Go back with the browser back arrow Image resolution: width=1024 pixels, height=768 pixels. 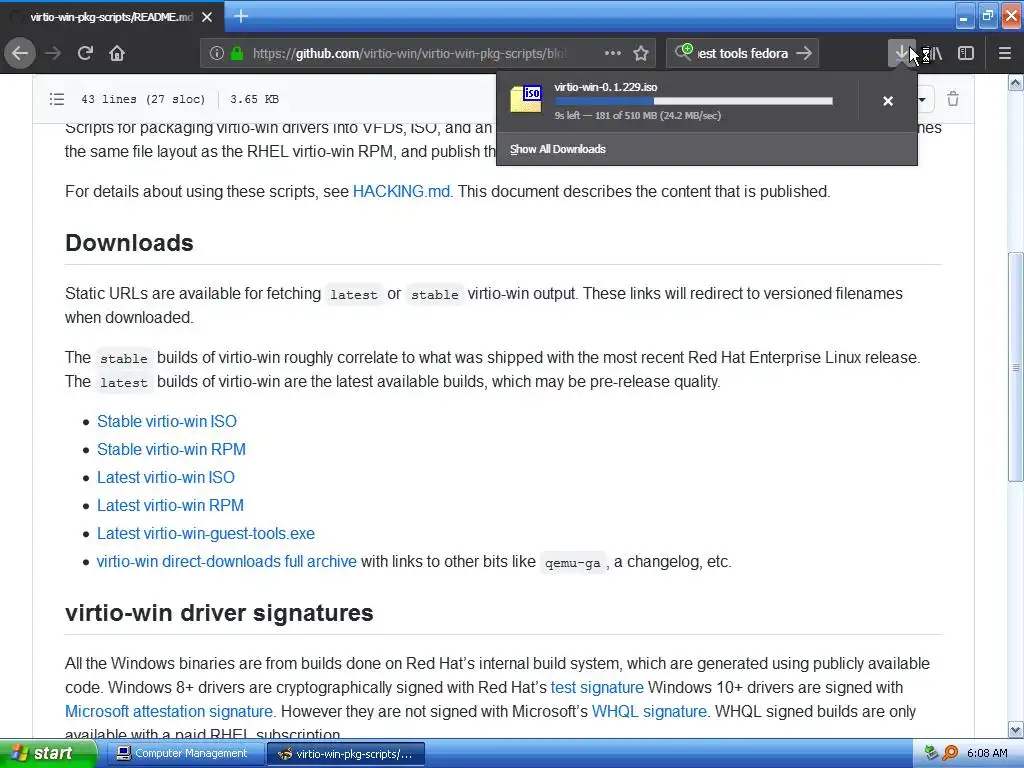tap(20, 53)
